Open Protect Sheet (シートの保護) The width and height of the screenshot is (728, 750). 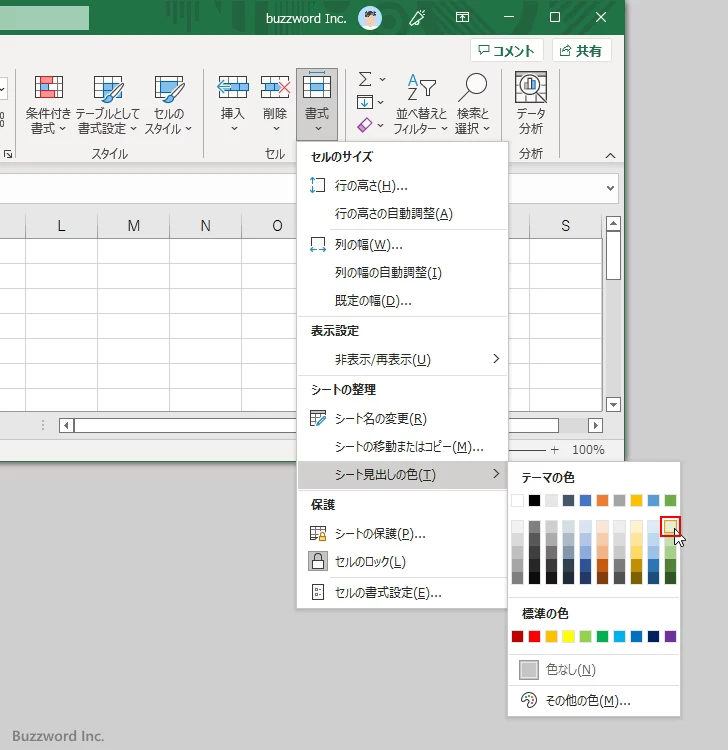click(402, 533)
